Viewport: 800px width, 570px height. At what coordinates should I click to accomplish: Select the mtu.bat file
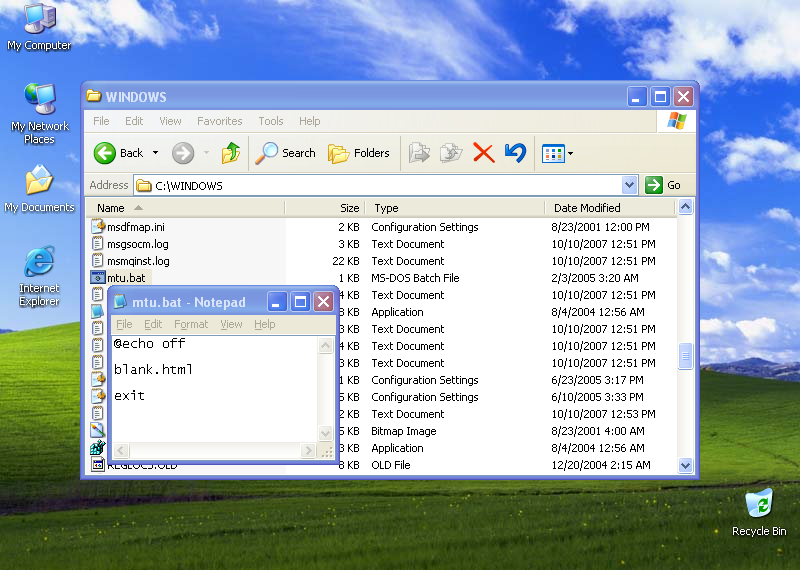(126, 278)
